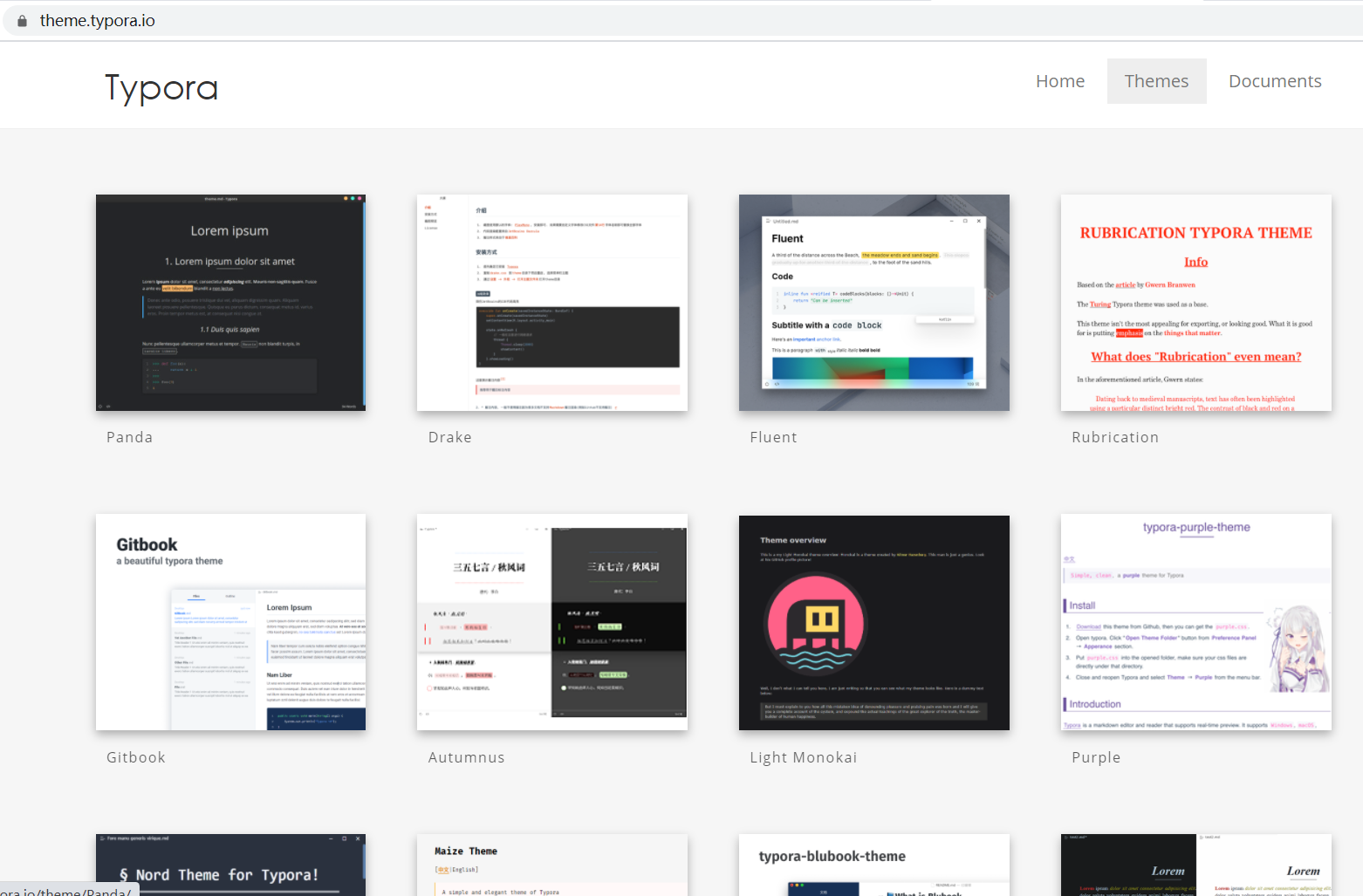The height and width of the screenshot is (896, 1363).
Task: Open the Gitbook theme thumbnail
Action: click(x=230, y=622)
